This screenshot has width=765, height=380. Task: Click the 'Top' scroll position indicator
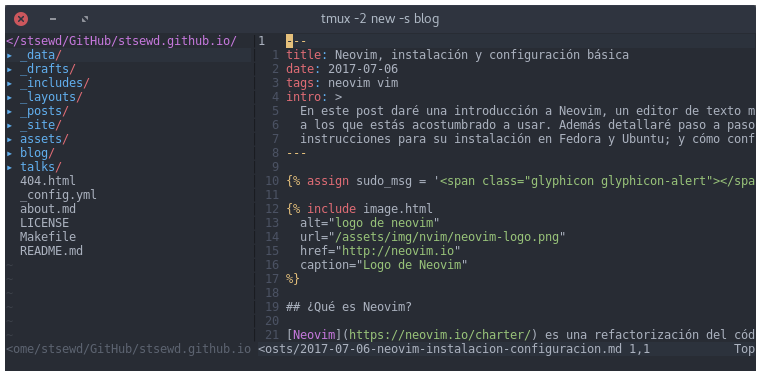pyautogui.click(x=744, y=349)
